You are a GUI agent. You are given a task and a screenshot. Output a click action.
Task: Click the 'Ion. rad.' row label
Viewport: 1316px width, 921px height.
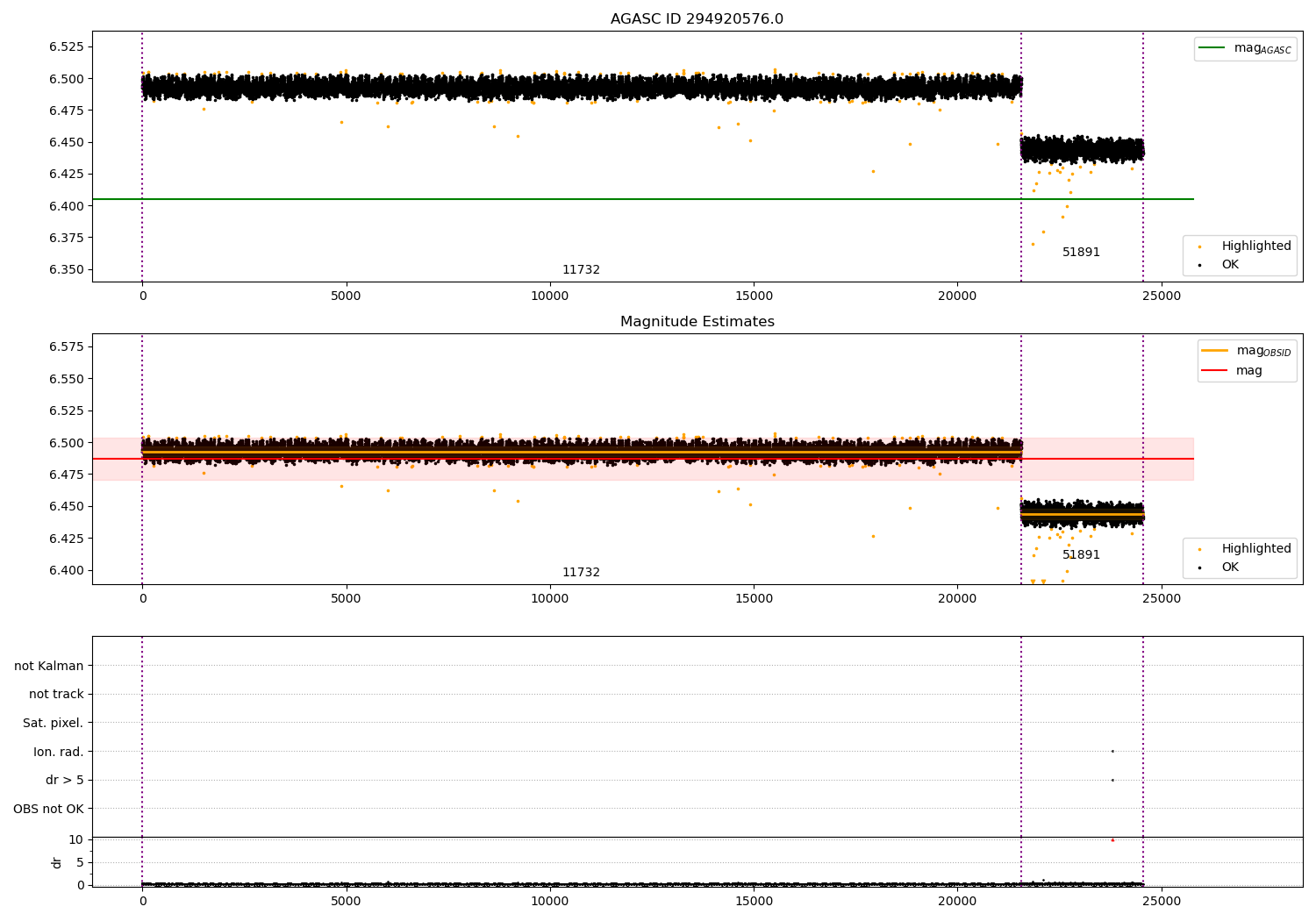[x=59, y=752]
